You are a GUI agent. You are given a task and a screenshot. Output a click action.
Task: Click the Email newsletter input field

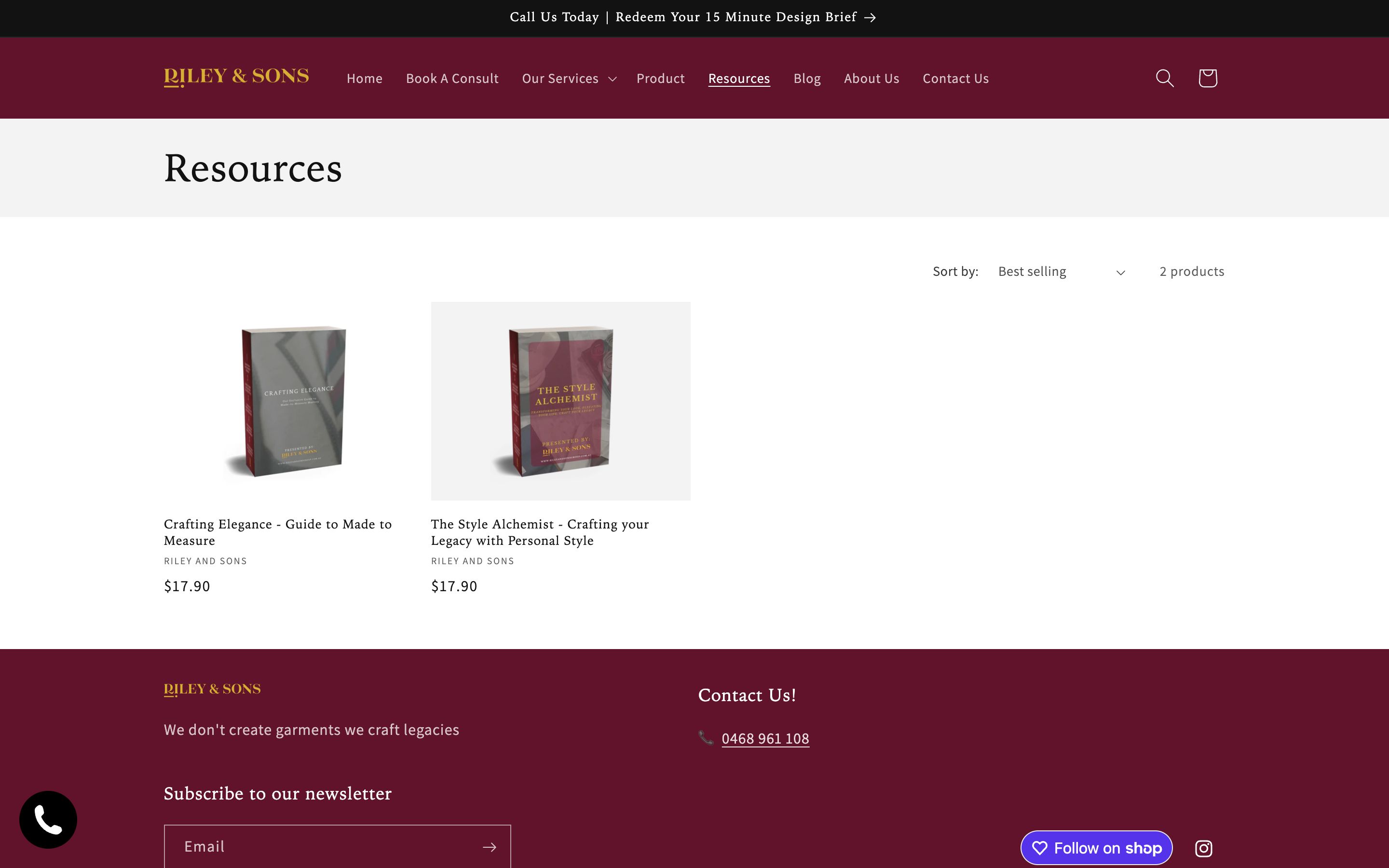[319, 846]
